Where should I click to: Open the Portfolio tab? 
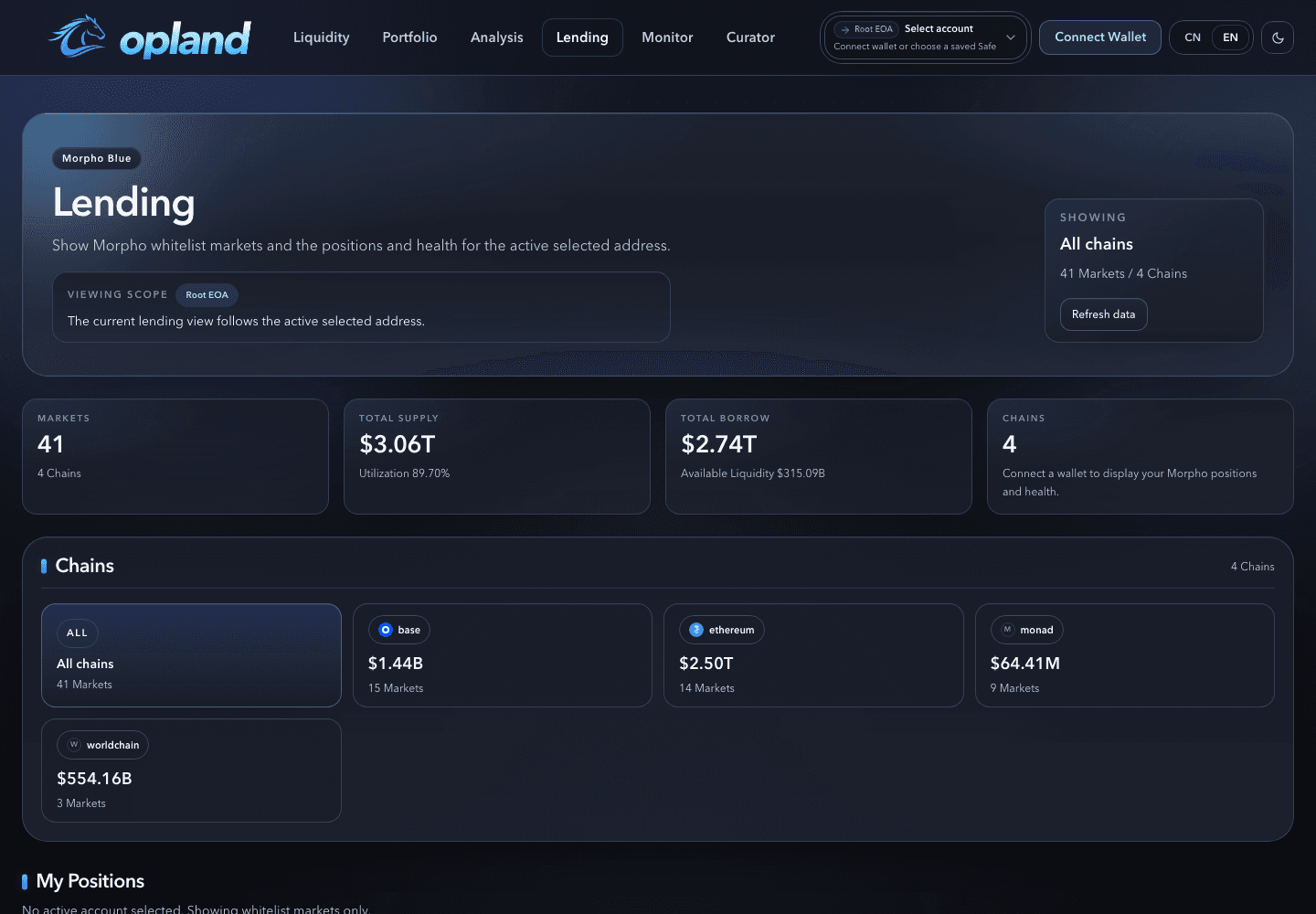(x=409, y=37)
